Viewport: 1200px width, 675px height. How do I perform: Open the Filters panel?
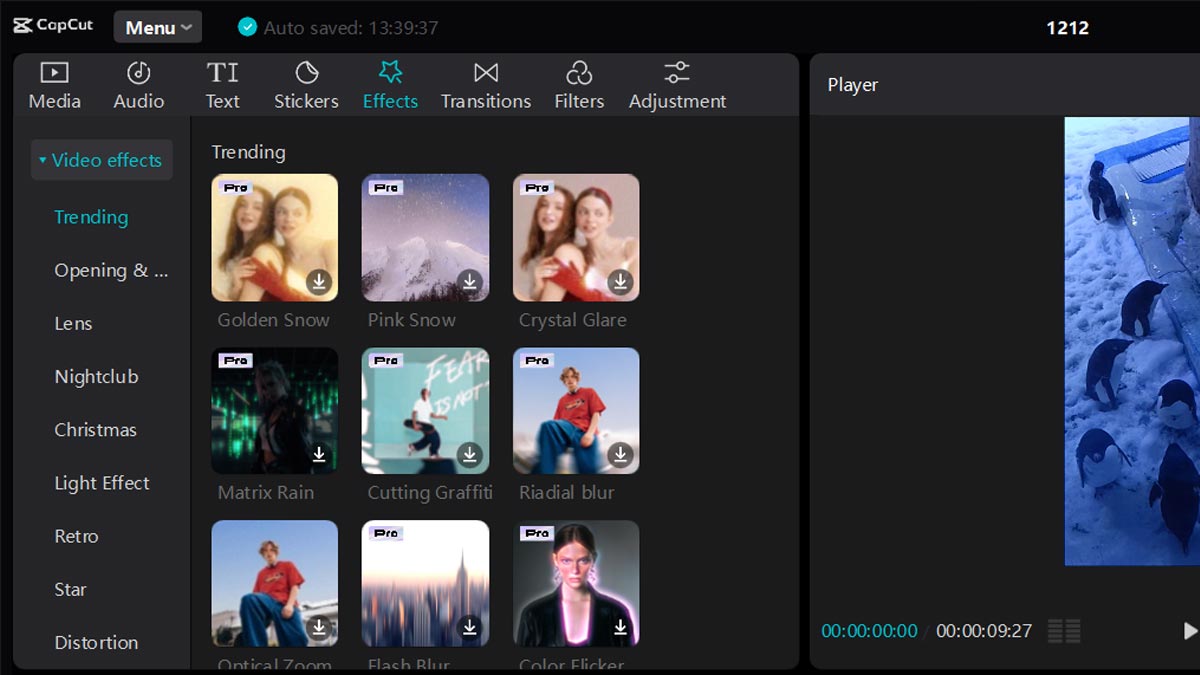579,84
